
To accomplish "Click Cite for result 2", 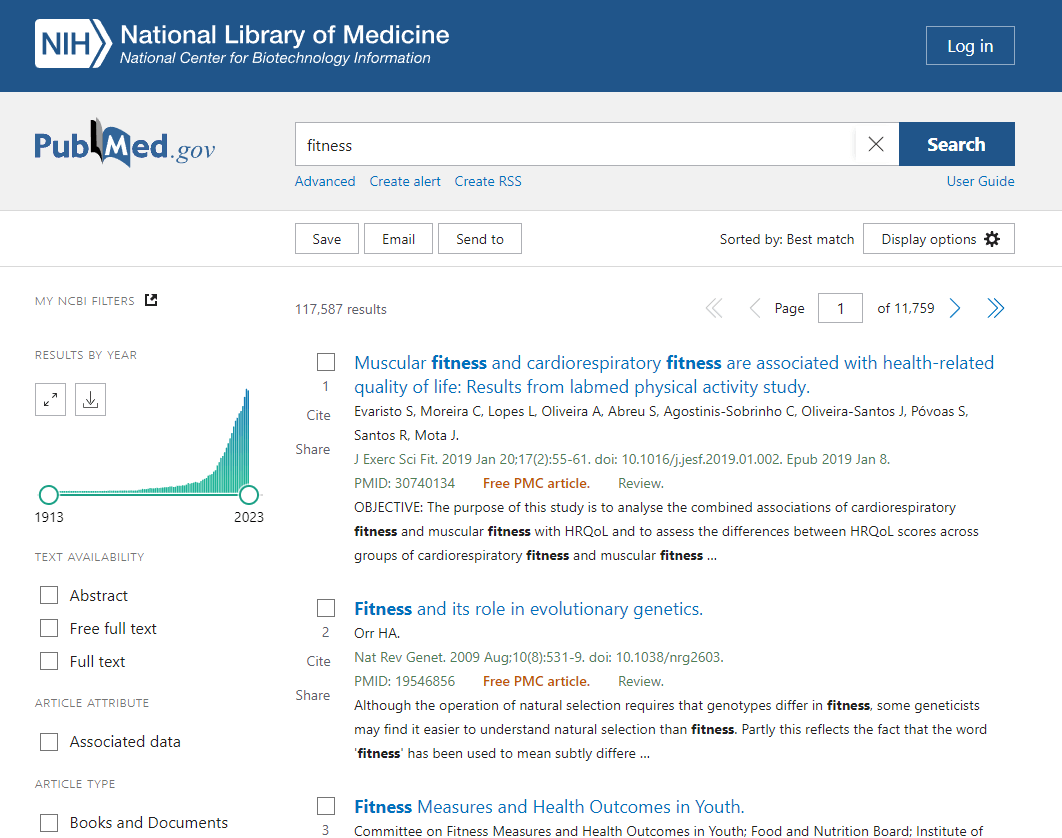I will click(318, 661).
